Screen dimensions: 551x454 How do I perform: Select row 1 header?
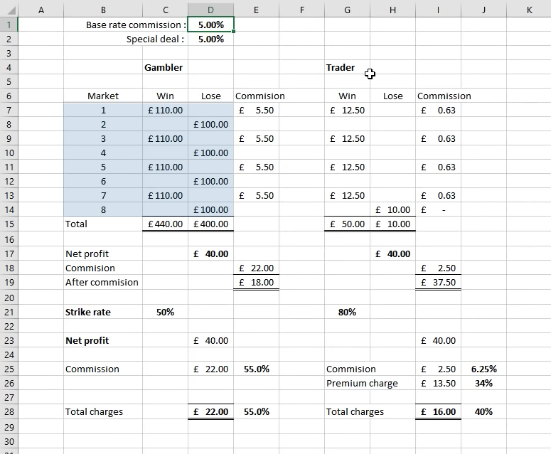coord(9,25)
